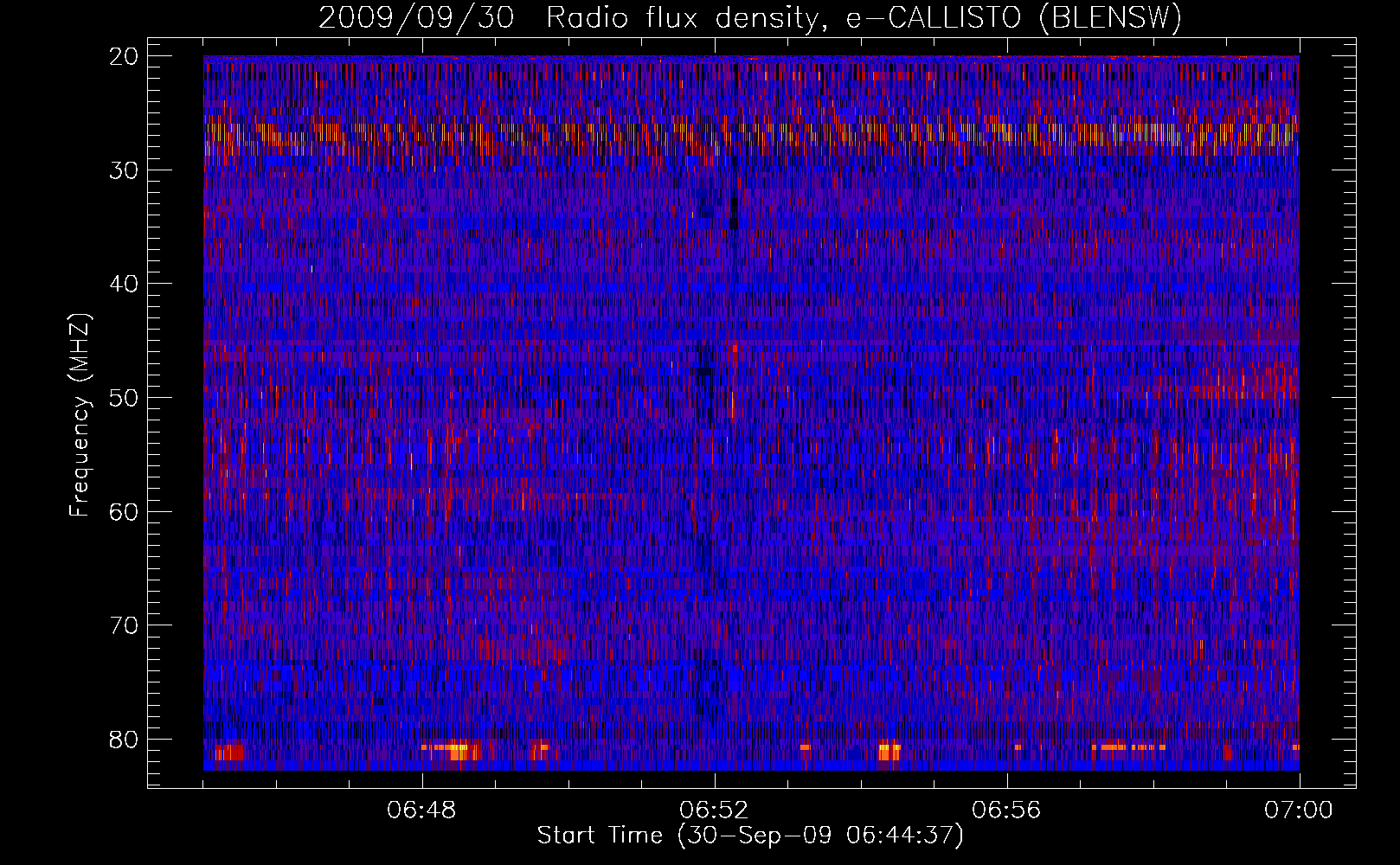Click the 06:52 time tick label
The image size is (1400, 865).
[x=714, y=811]
